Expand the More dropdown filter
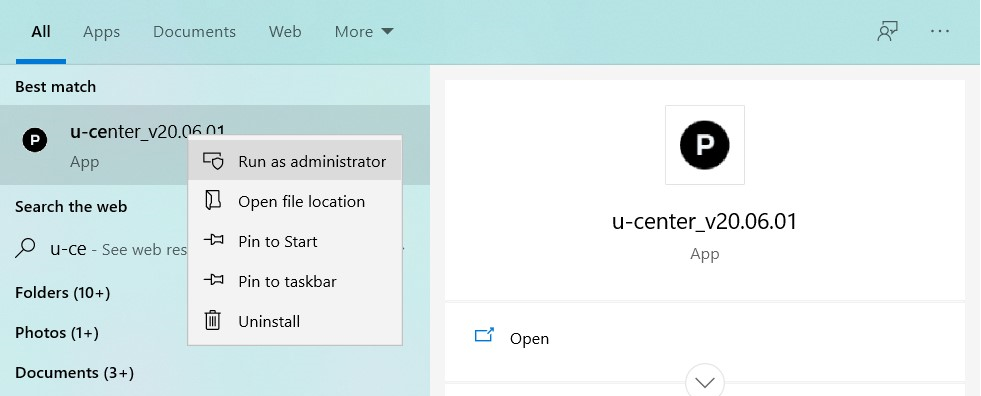The height and width of the screenshot is (396, 981). click(363, 32)
